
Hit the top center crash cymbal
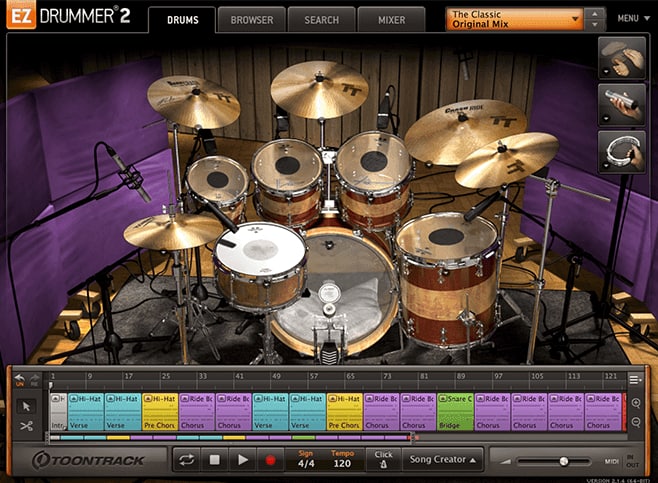(319, 89)
